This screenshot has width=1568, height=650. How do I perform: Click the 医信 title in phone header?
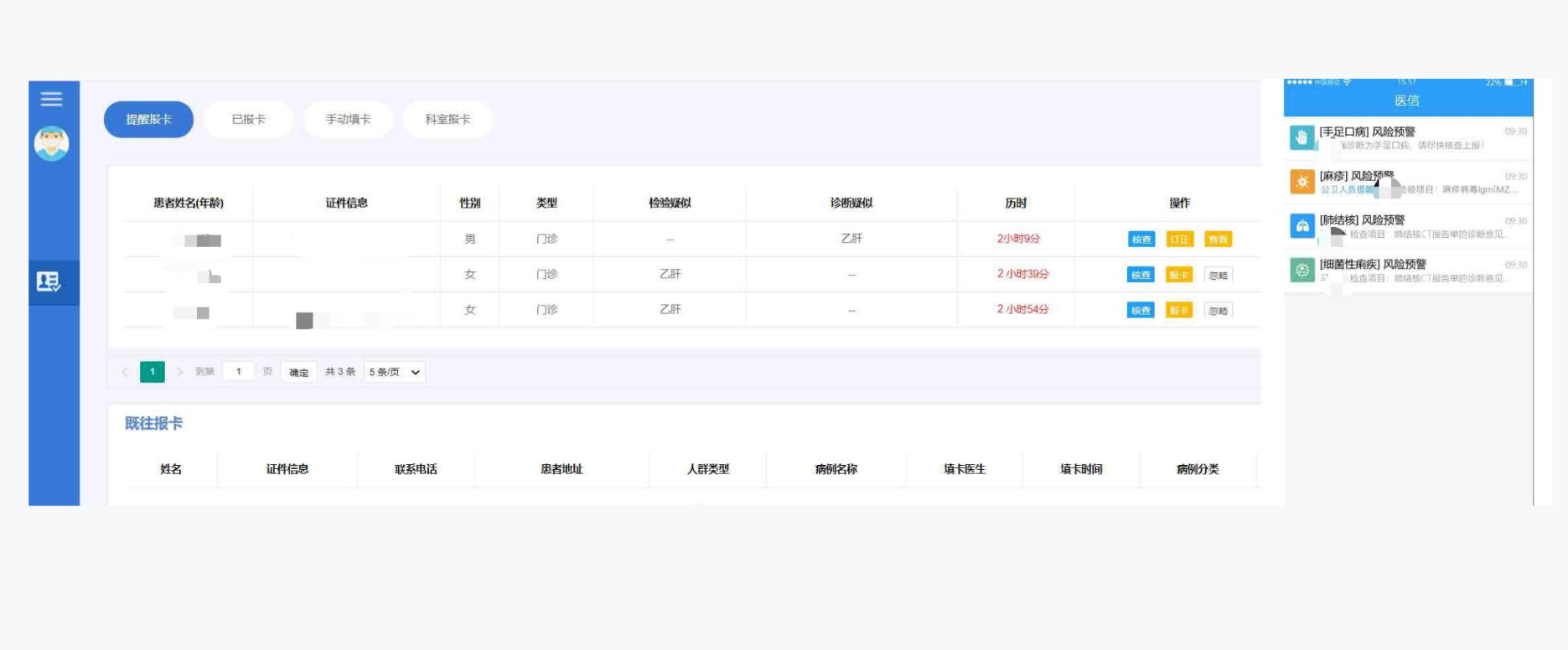point(1406,101)
